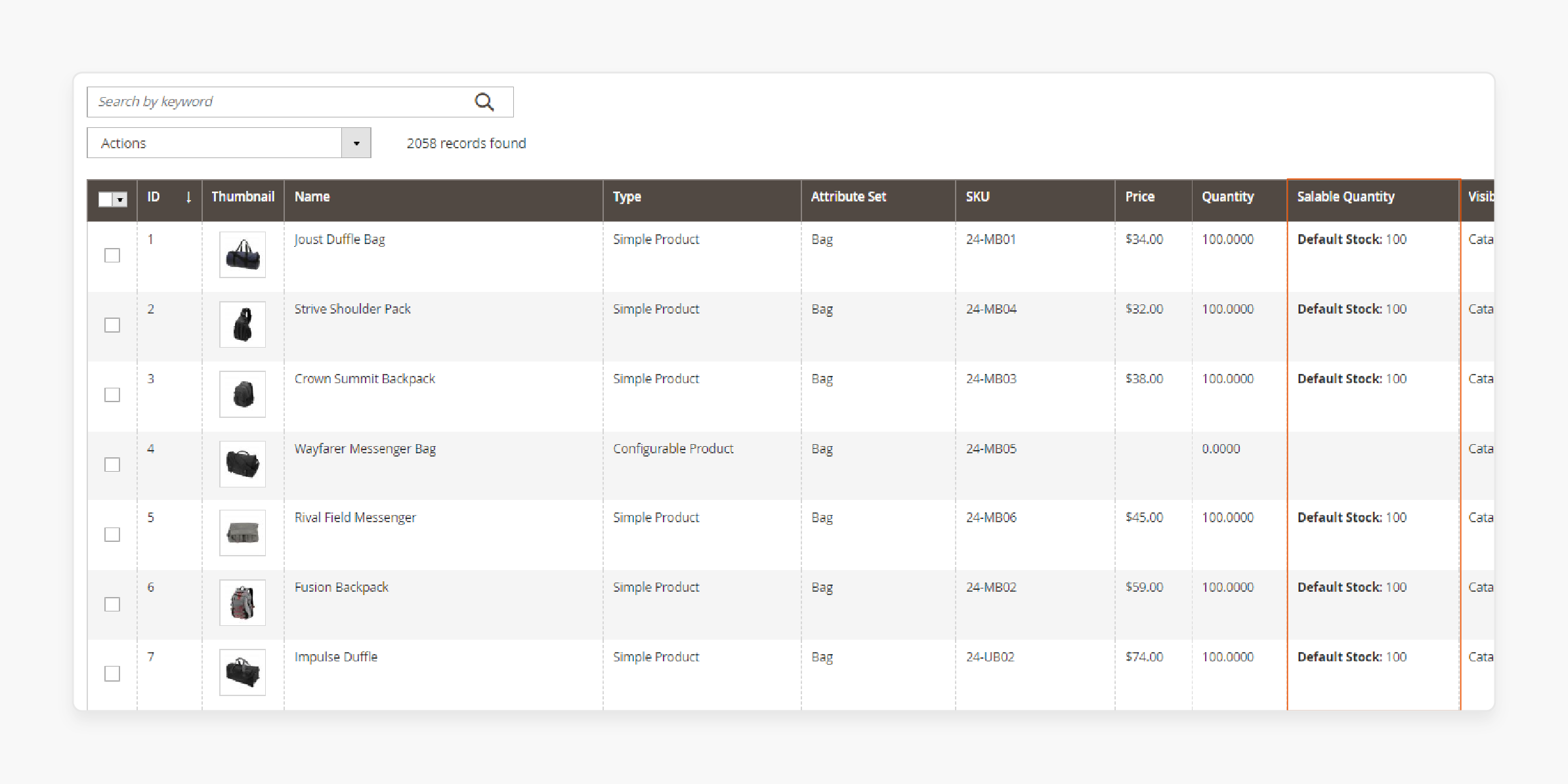Click the search magnifier icon
Screen dimensions: 1568x784
click(483, 101)
